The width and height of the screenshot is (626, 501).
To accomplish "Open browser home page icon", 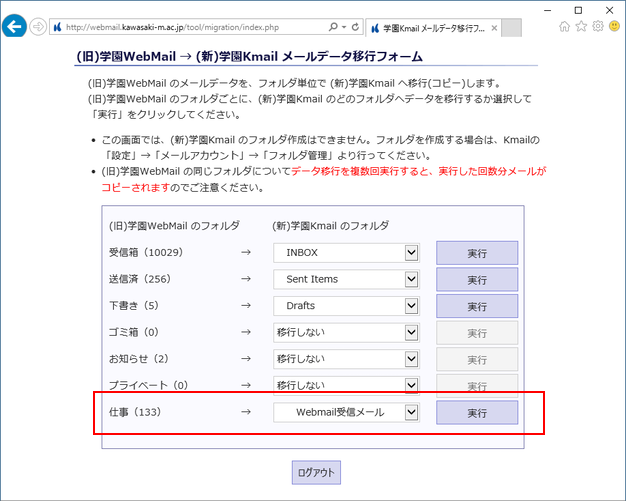I will pyautogui.click(x=564, y=26).
